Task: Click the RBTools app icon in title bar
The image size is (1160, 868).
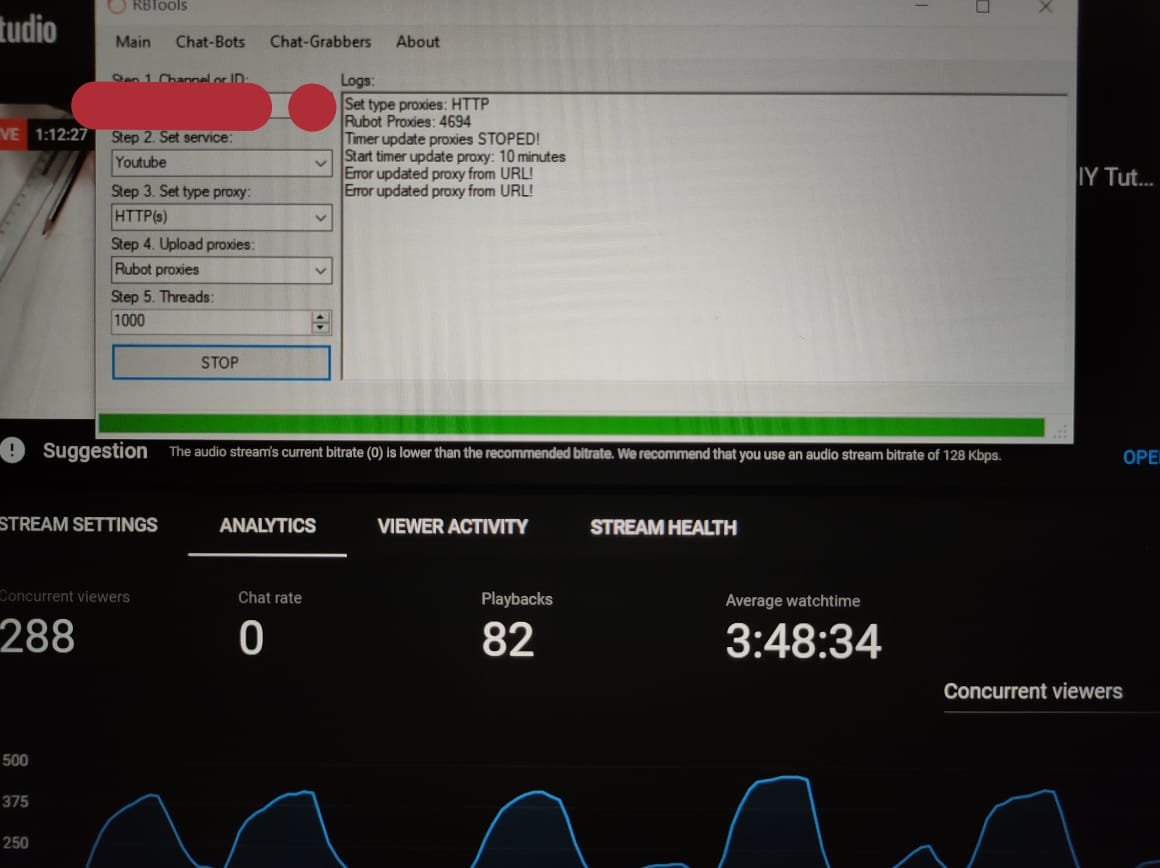Action: tap(119, 5)
